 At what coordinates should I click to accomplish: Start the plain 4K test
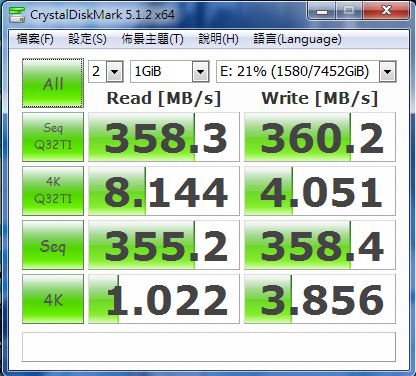coord(53,299)
